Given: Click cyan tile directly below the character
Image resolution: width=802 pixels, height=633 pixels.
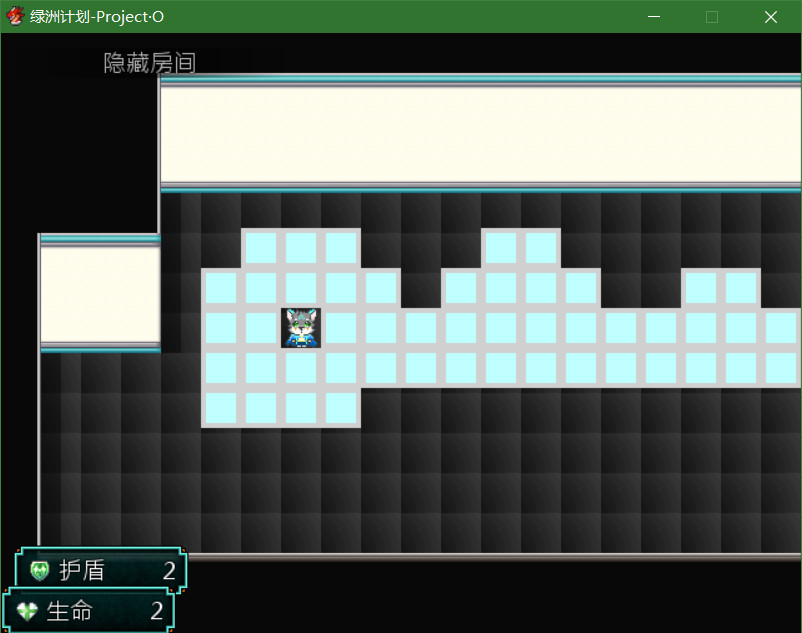Looking at the screenshot, I should coord(301,368).
